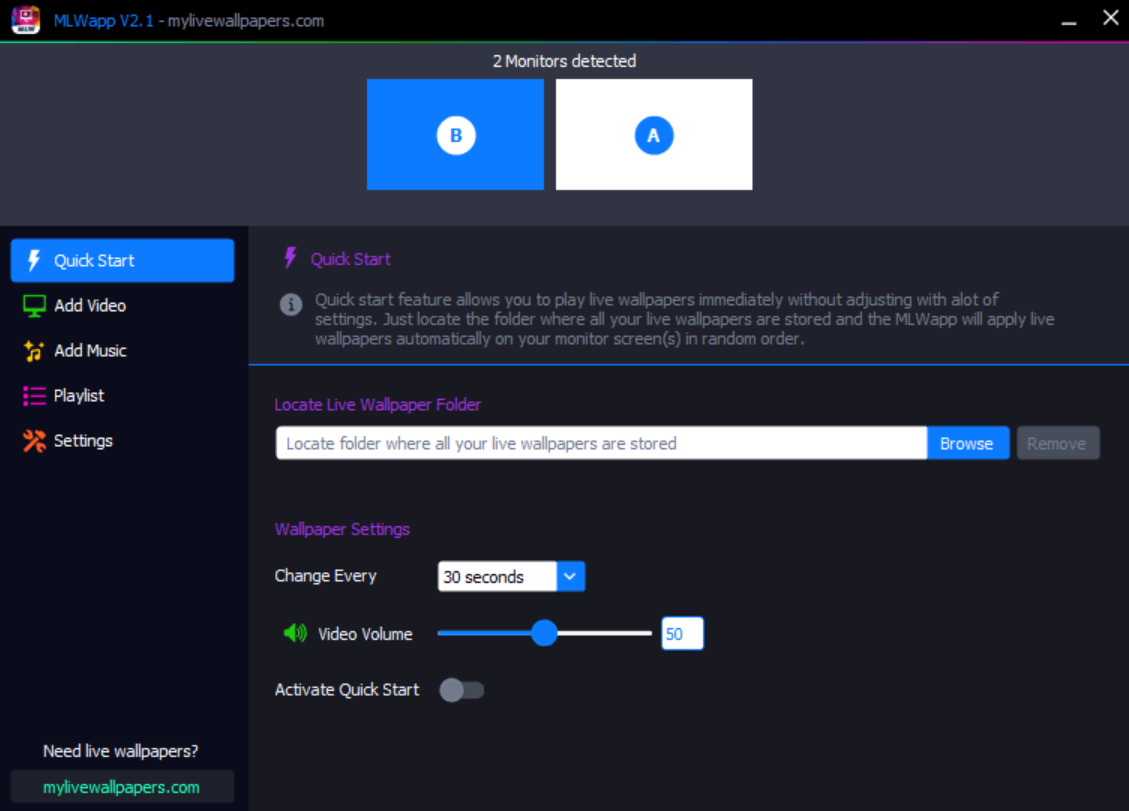Select monitor A circle badge

point(654,135)
